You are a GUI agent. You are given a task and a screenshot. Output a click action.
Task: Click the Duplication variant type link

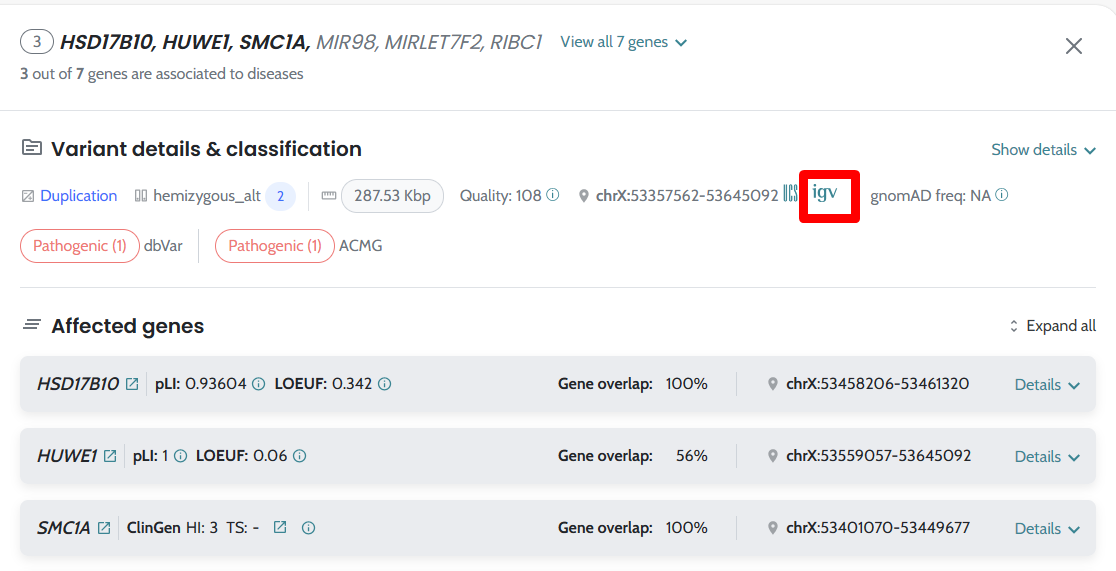point(78,196)
